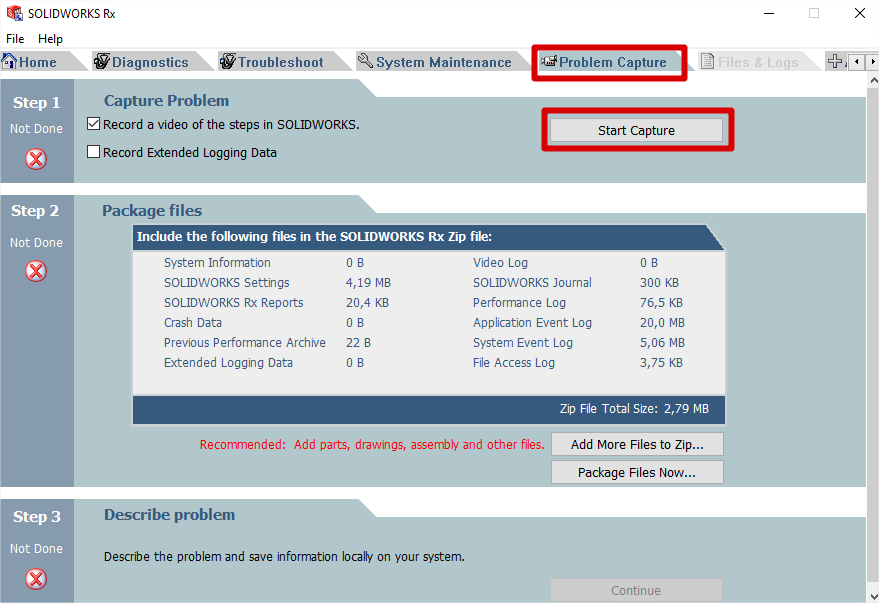Open the File menu

click(15, 39)
